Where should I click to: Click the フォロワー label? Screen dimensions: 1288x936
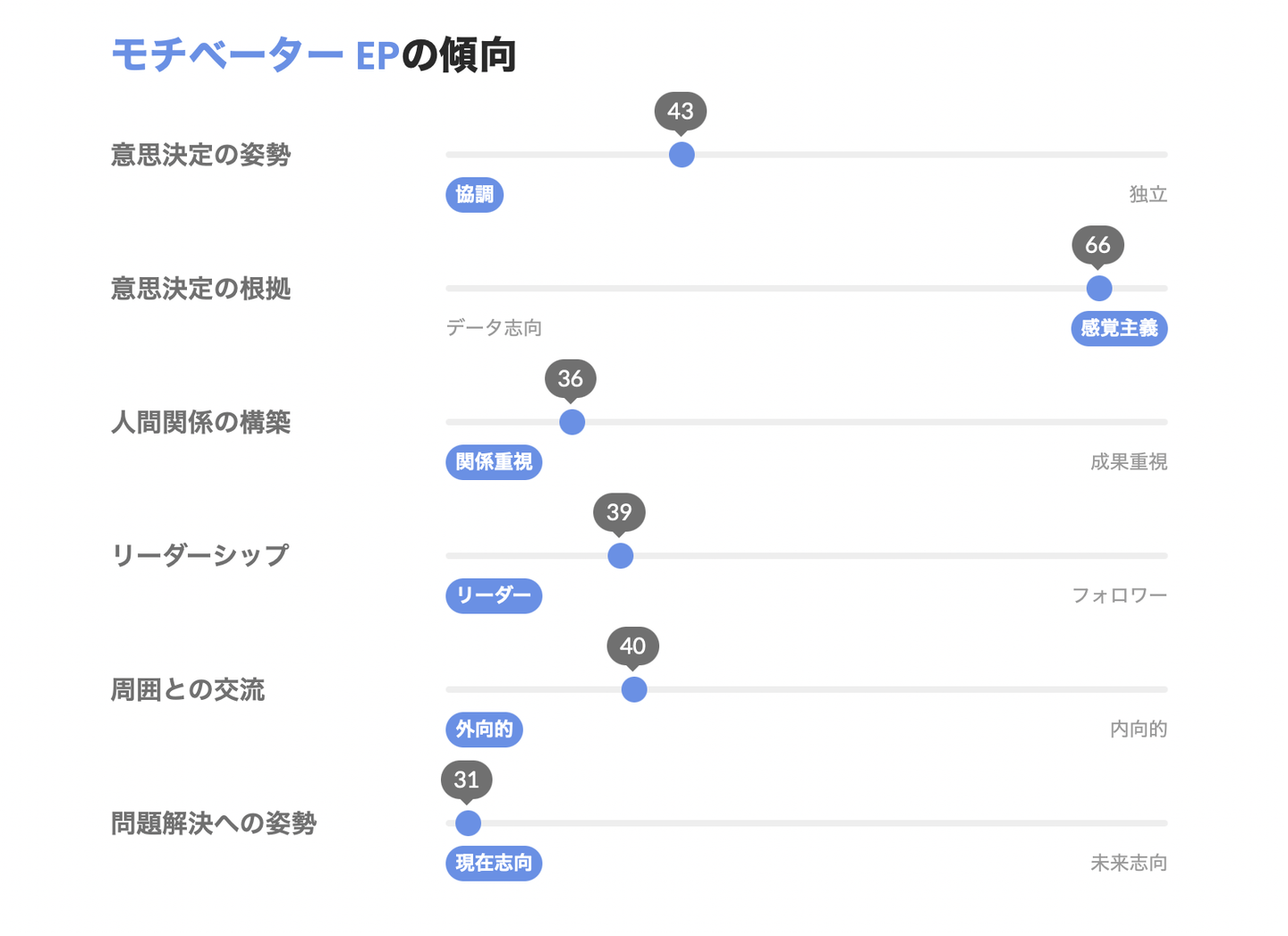pyautogui.click(x=1119, y=595)
